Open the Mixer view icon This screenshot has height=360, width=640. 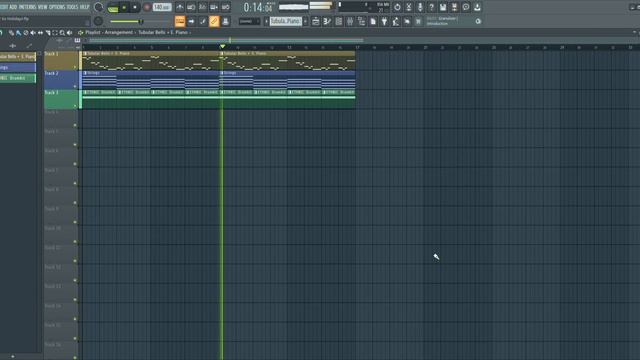(x=350, y=21)
